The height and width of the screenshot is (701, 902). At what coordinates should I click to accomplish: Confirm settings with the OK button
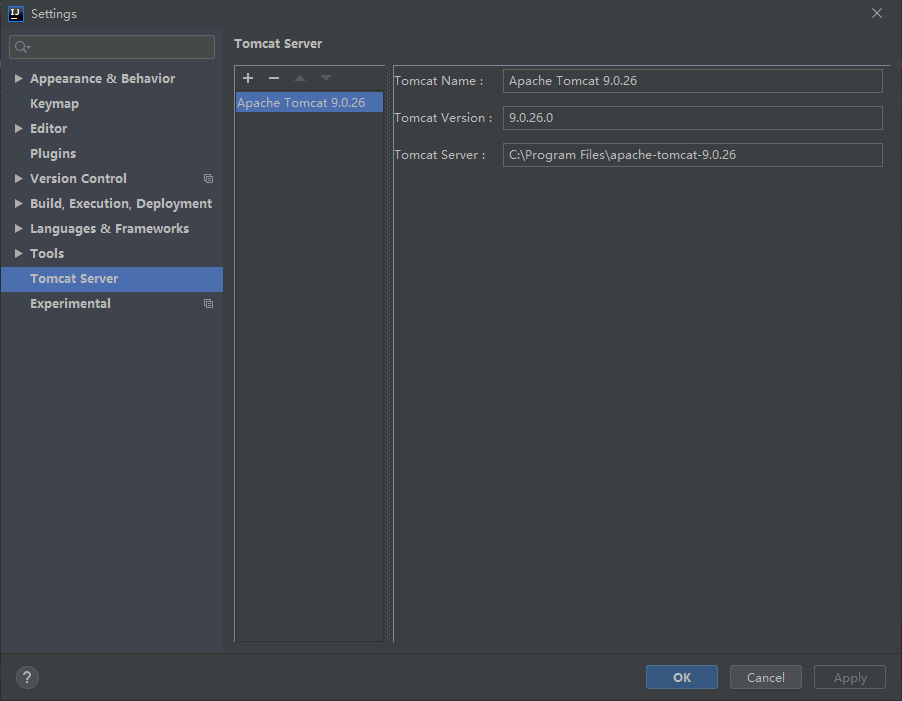pyautogui.click(x=681, y=677)
